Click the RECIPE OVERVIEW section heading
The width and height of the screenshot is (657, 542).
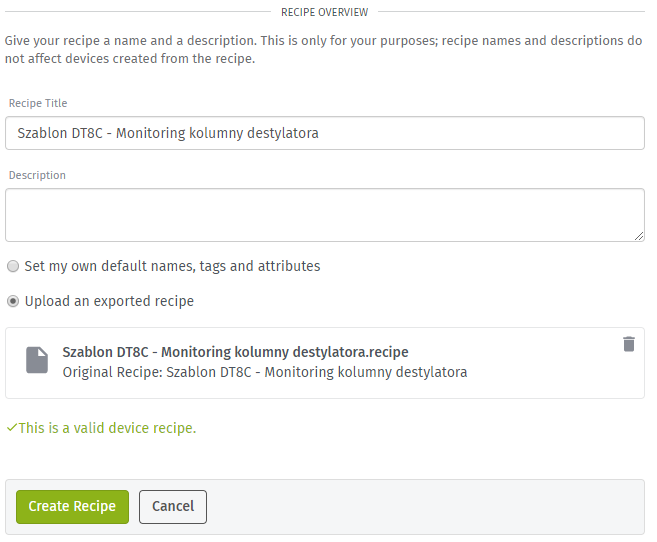325,12
